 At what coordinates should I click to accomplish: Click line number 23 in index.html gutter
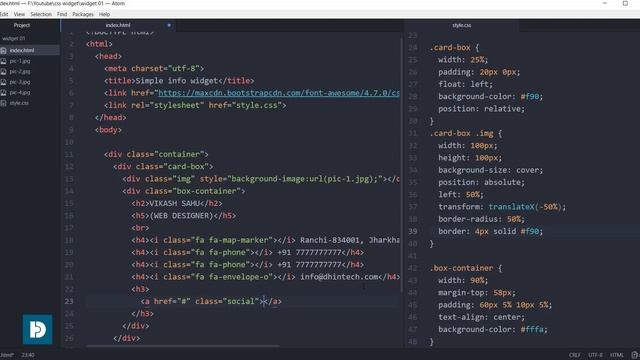click(69, 301)
